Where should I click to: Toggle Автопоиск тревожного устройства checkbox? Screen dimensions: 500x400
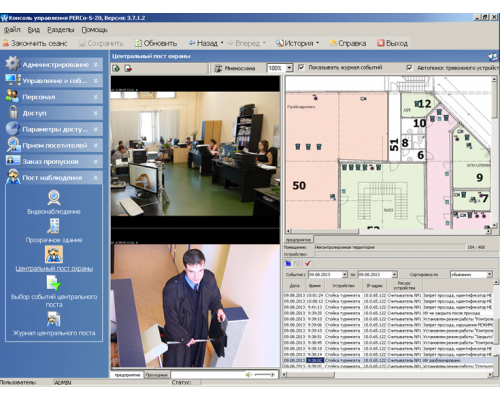click(409, 68)
